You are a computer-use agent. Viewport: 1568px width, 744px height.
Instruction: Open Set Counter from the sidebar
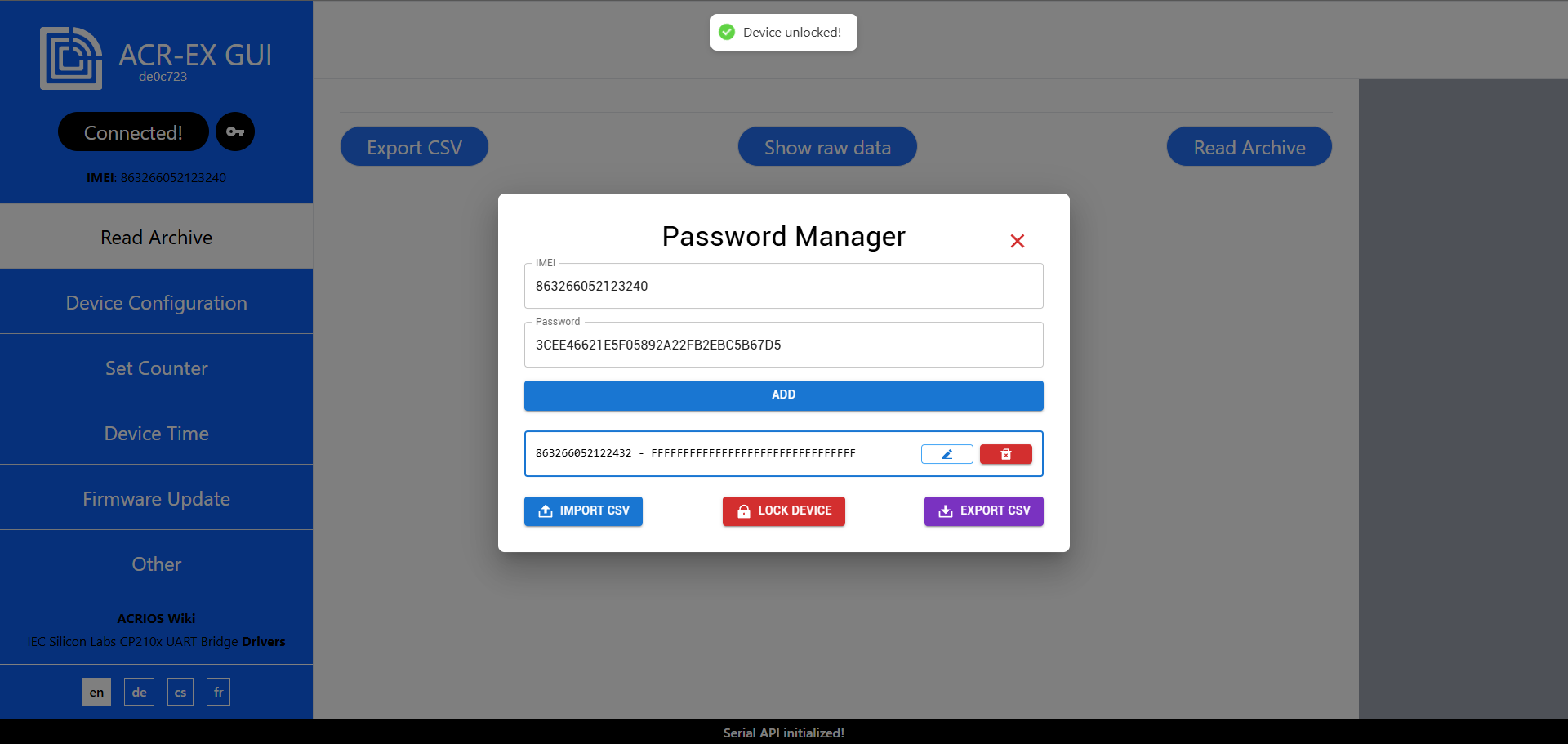click(156, 368)
